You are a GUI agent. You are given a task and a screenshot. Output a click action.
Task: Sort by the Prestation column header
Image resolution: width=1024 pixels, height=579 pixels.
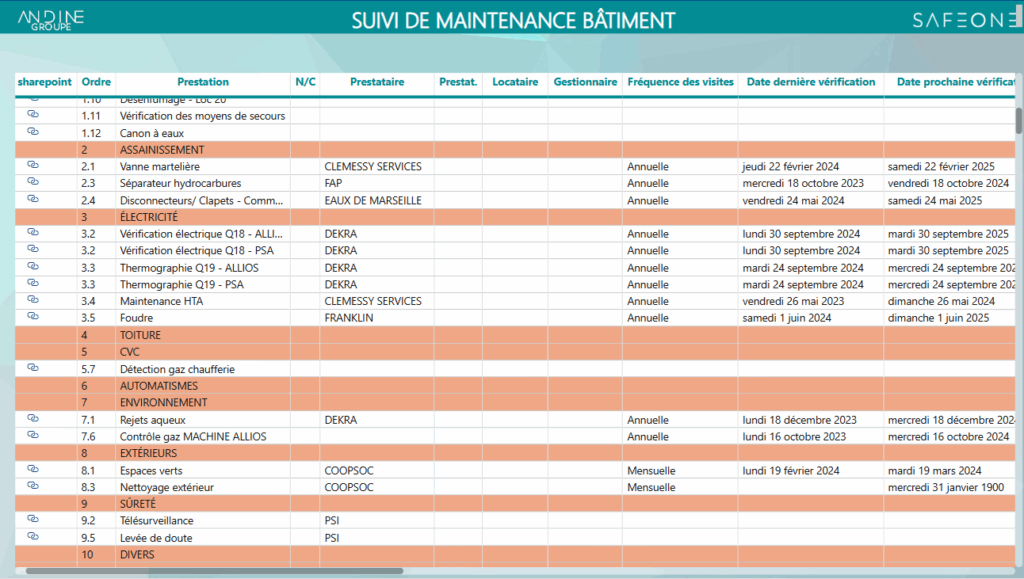pyautogui.click(x=203, y=82)
